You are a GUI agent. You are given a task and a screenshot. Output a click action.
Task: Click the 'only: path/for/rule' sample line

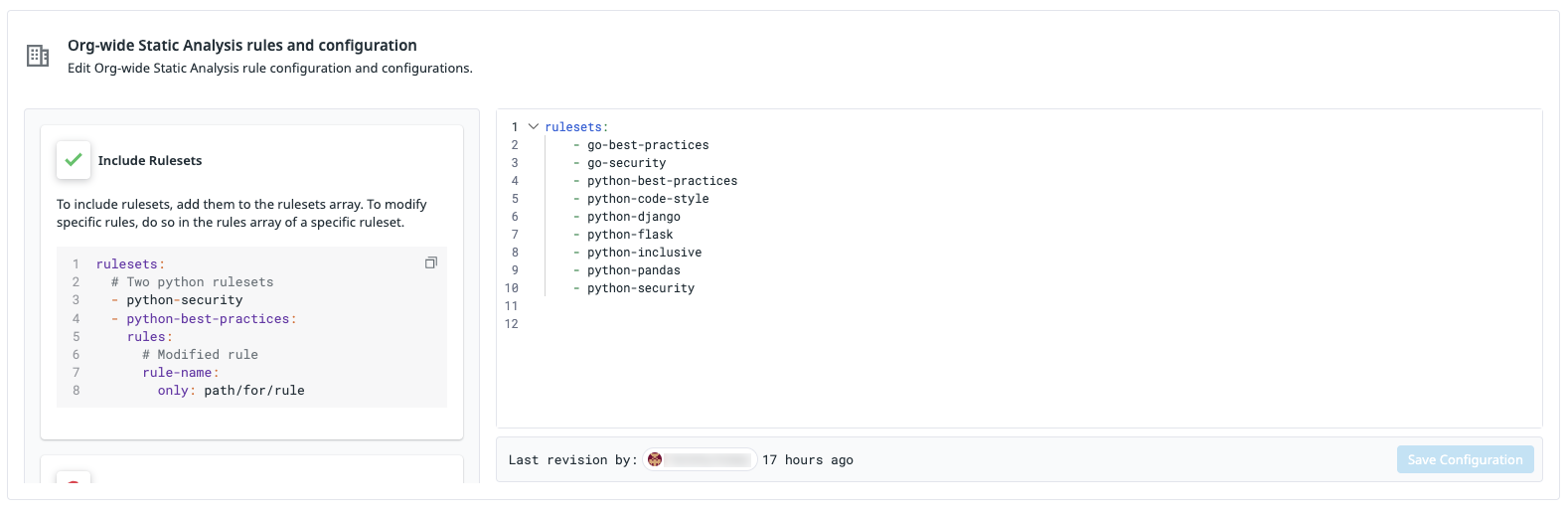[x=232, y=391]
